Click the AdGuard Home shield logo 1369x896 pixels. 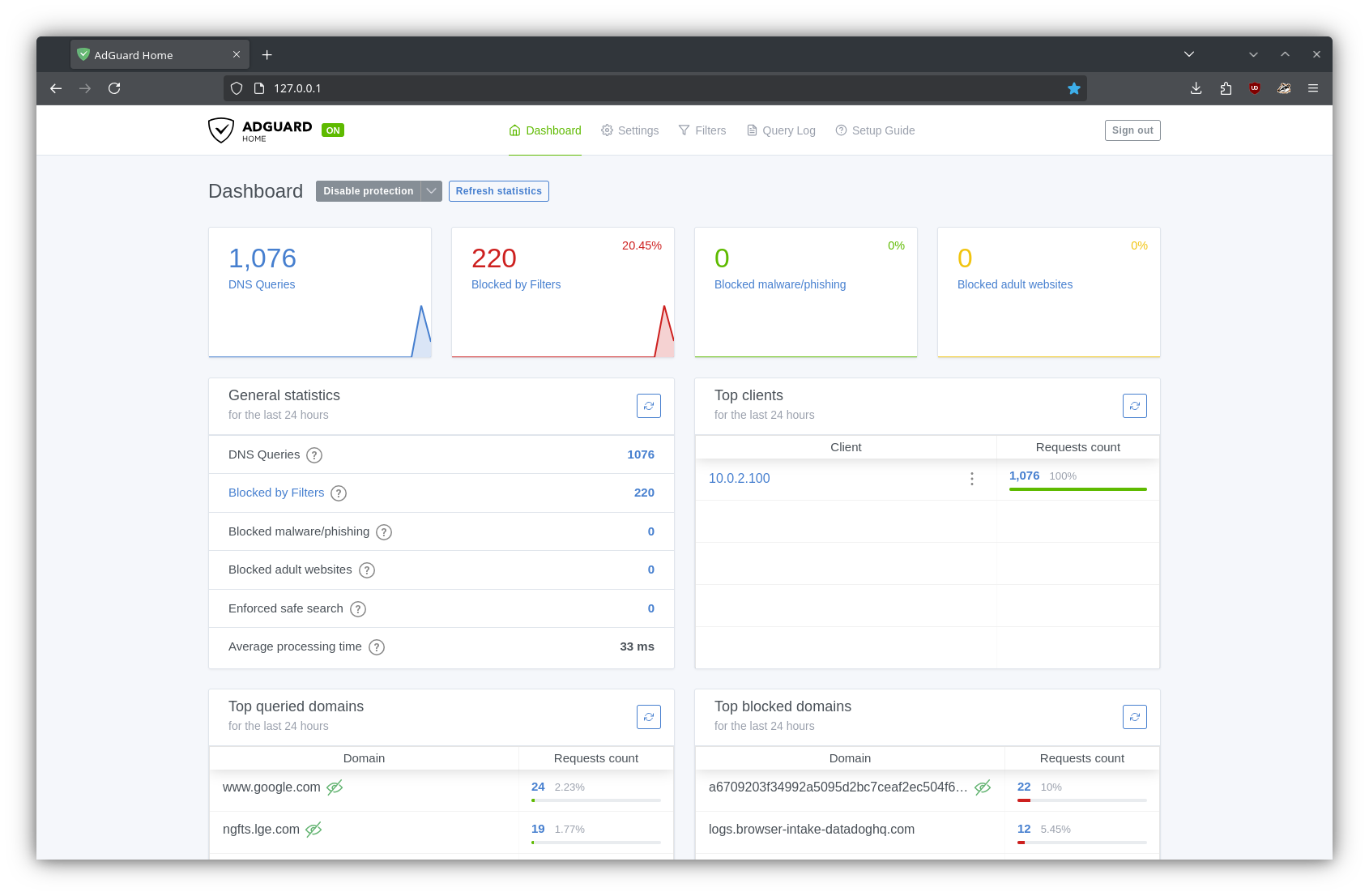click(x=221, y=130)
